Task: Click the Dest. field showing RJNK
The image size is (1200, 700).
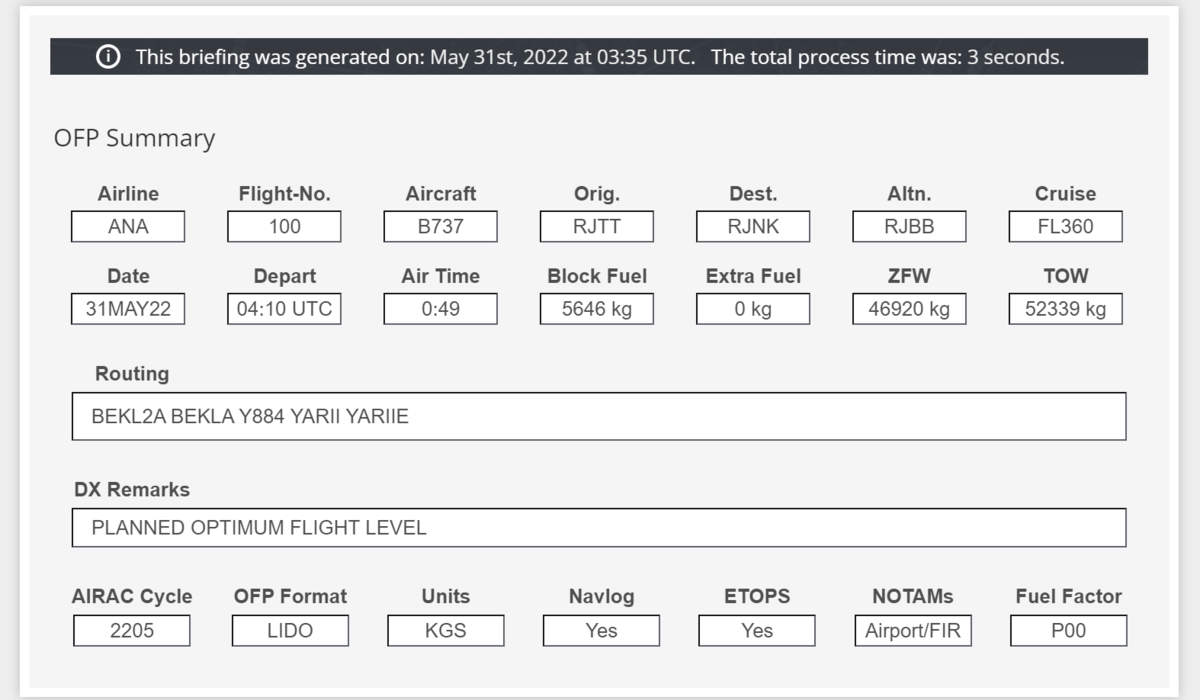Action: click(753, 227)
